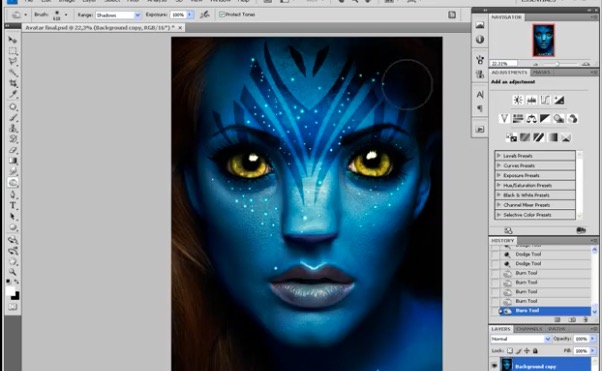Enable airbrush mode in options bar
Image resolution: width=602 pixels, height=371 pixels.
click(x=205, y=15)
